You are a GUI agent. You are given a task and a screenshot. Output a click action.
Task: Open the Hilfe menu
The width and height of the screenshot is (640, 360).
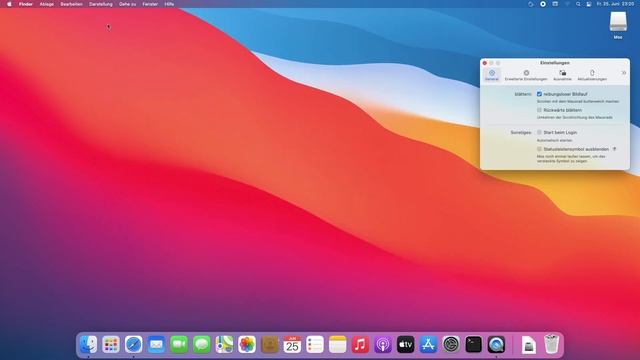[169, 4]
